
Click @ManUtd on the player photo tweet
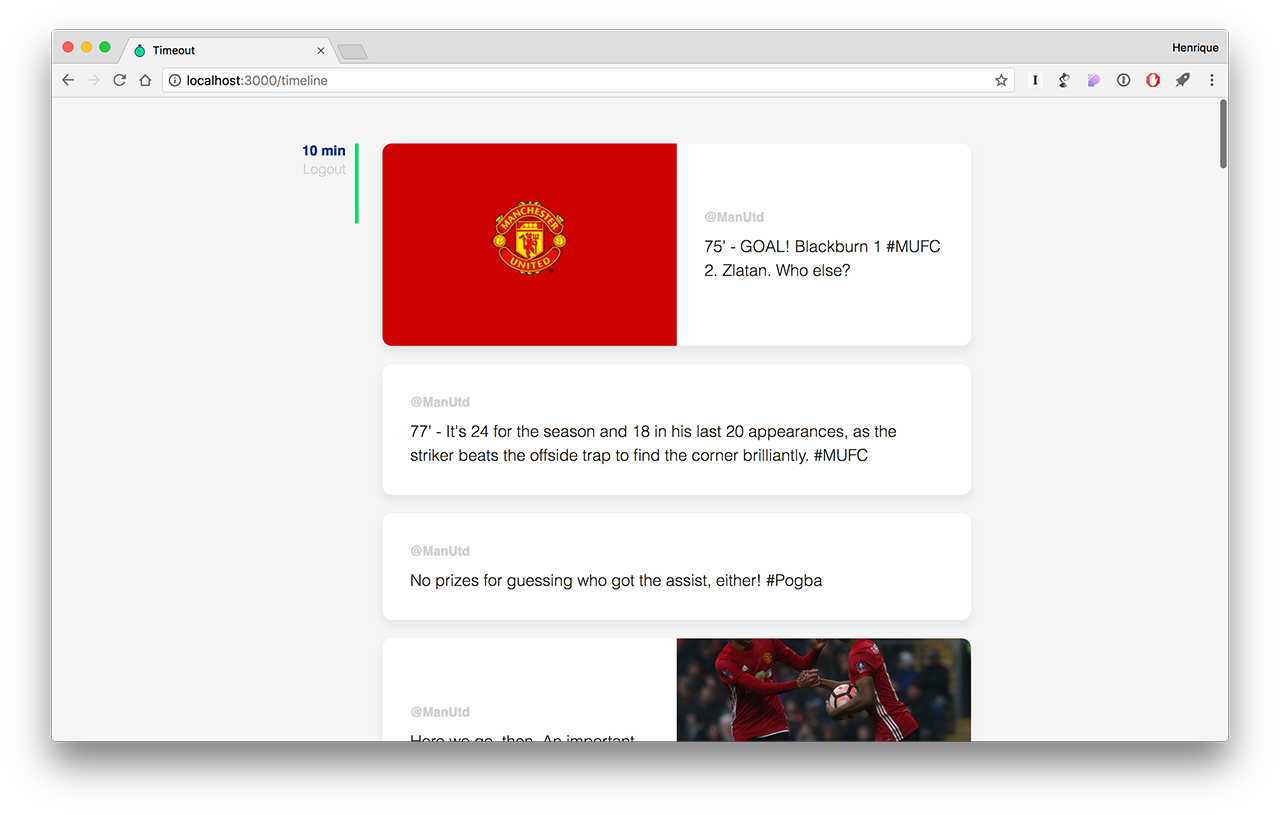click(440, 712)
